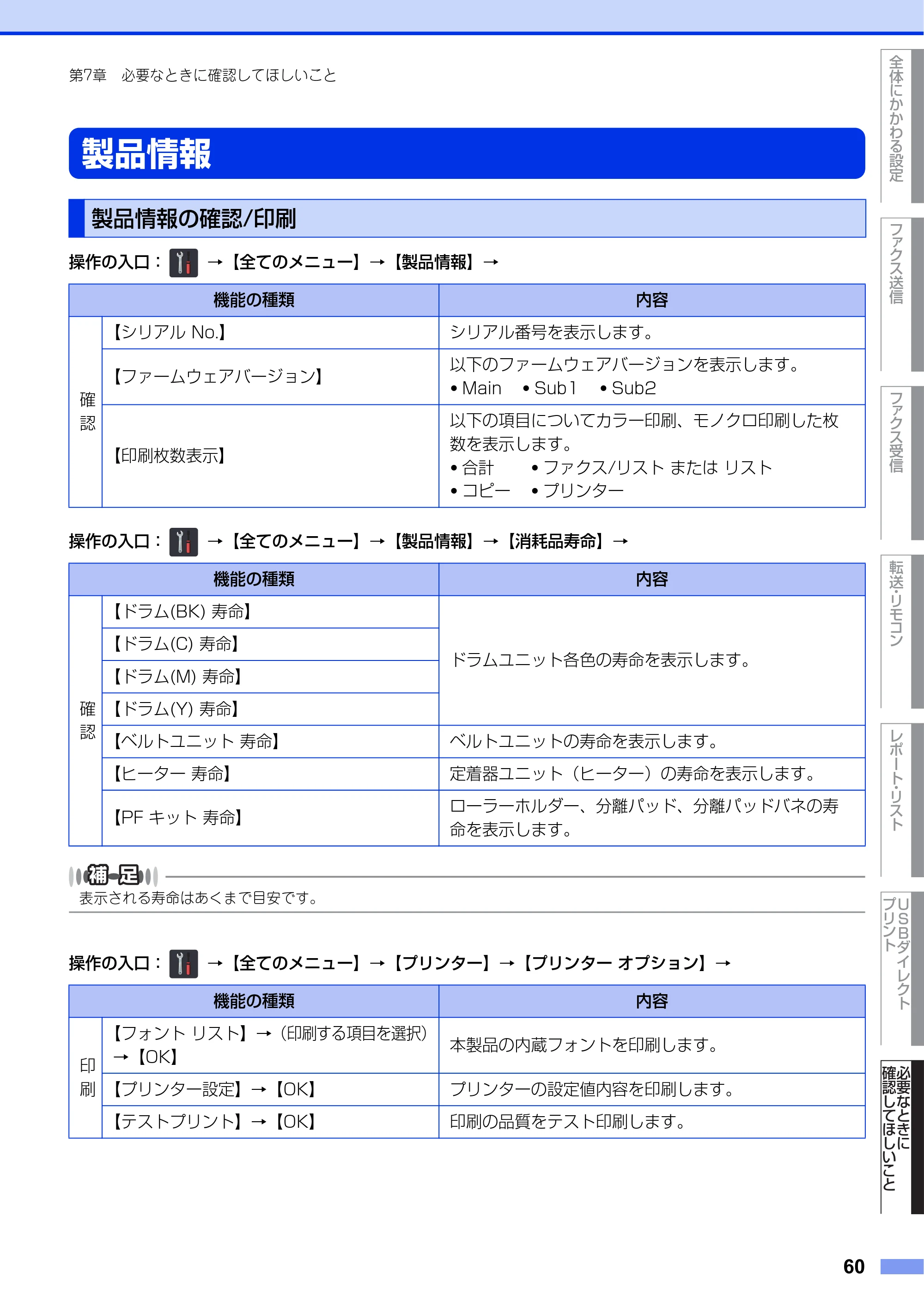Click the tools icon before 【全てのメニュー】→【製品情報】→ path
The image size is (924, 1308).
[183, 263]
